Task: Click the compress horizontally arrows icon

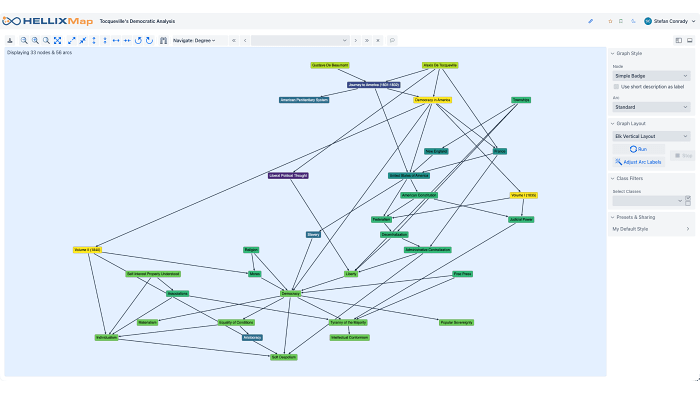Action: (x=127, y=41)
